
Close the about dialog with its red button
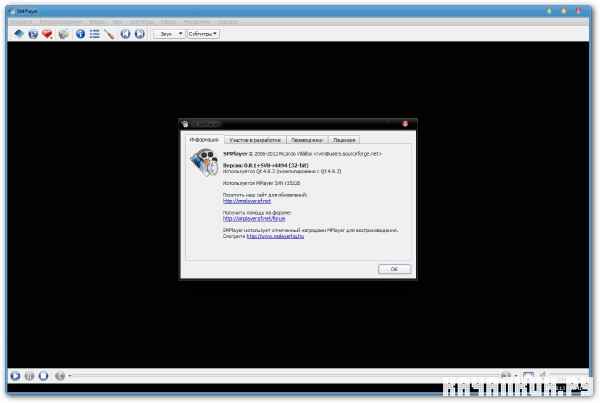pyautogui.click(x=405, y=124)
